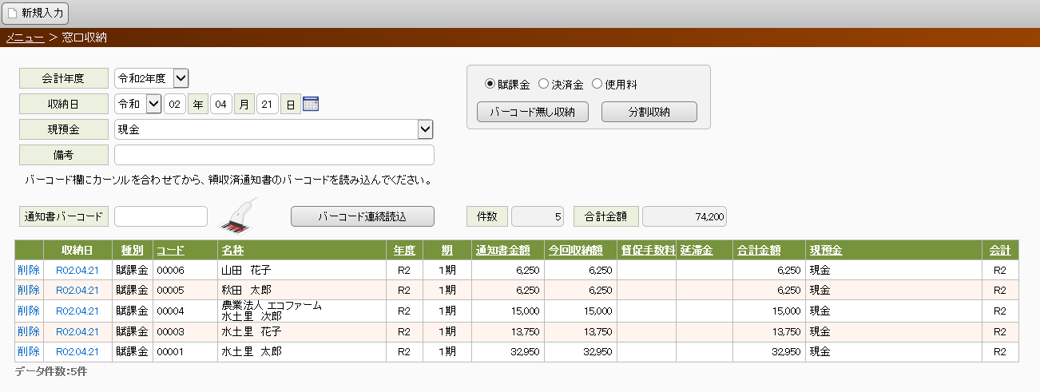
Task: Delete the 農業法人 エコファーム row
Action: [x=29, y=310]
